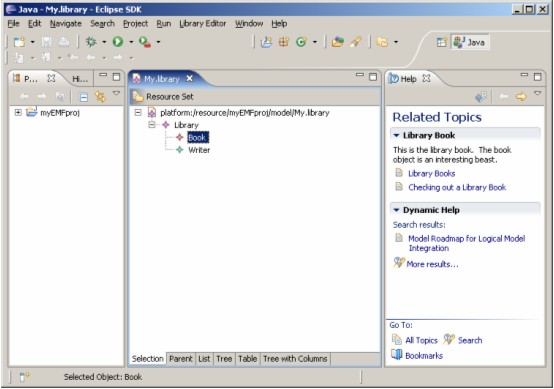Open the New Java Class dropdown arrow
The image size is (554, 389).
tap(315, 42)
